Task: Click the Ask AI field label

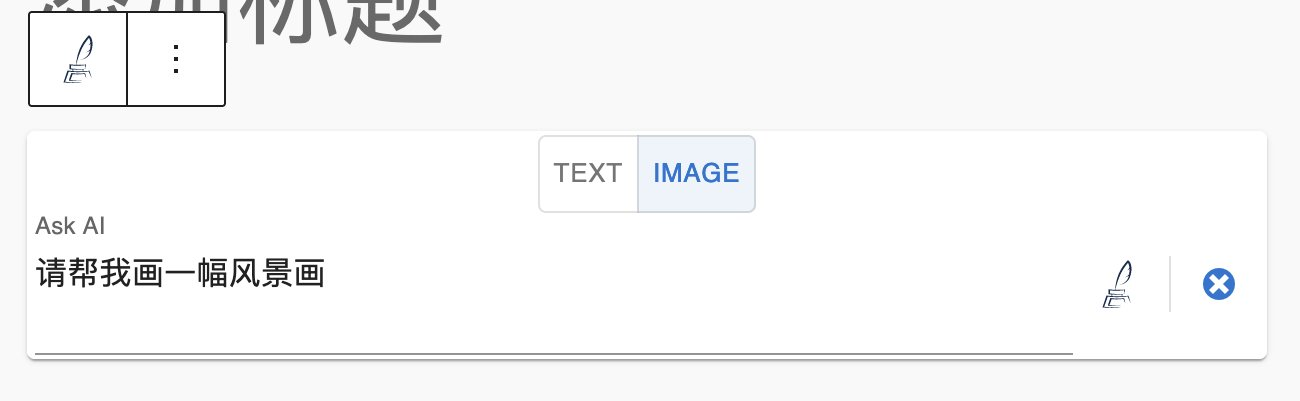Action: point(70,226)
